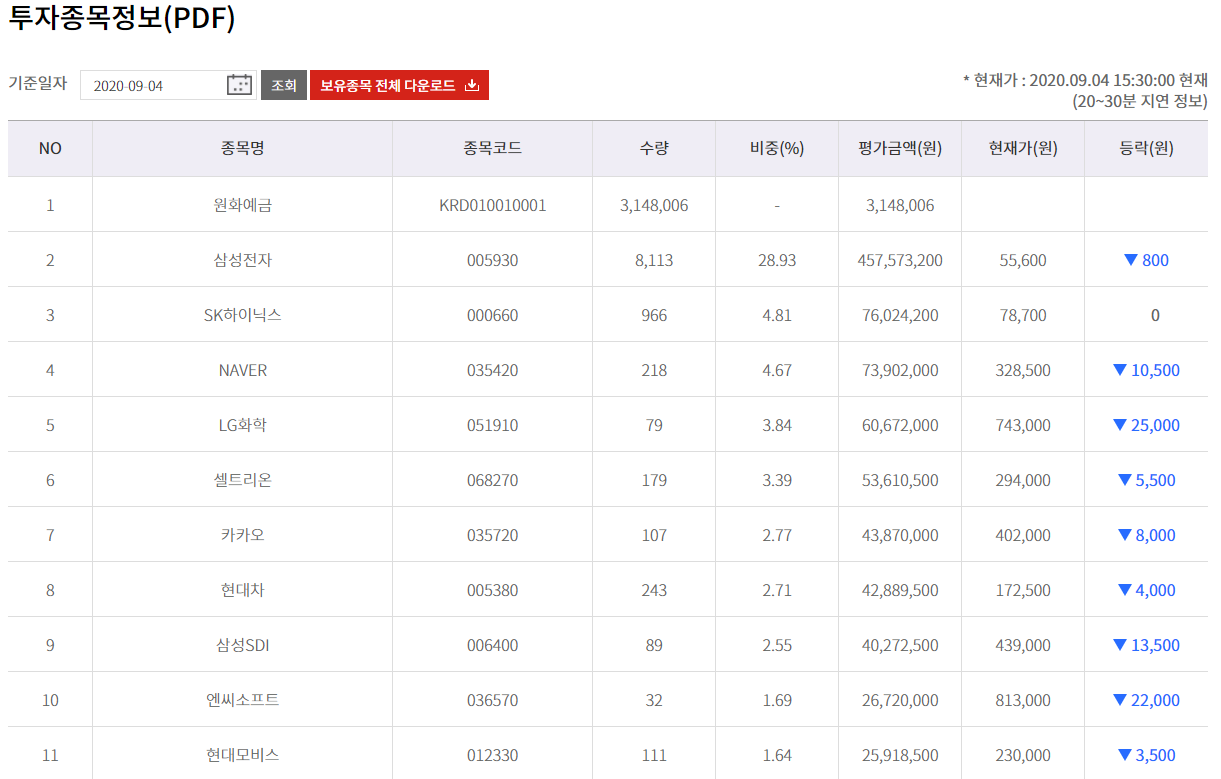Screen dimensions: 1221x779
Task: Click the 2020-09-04 date input field
Action: pos(168,85)
